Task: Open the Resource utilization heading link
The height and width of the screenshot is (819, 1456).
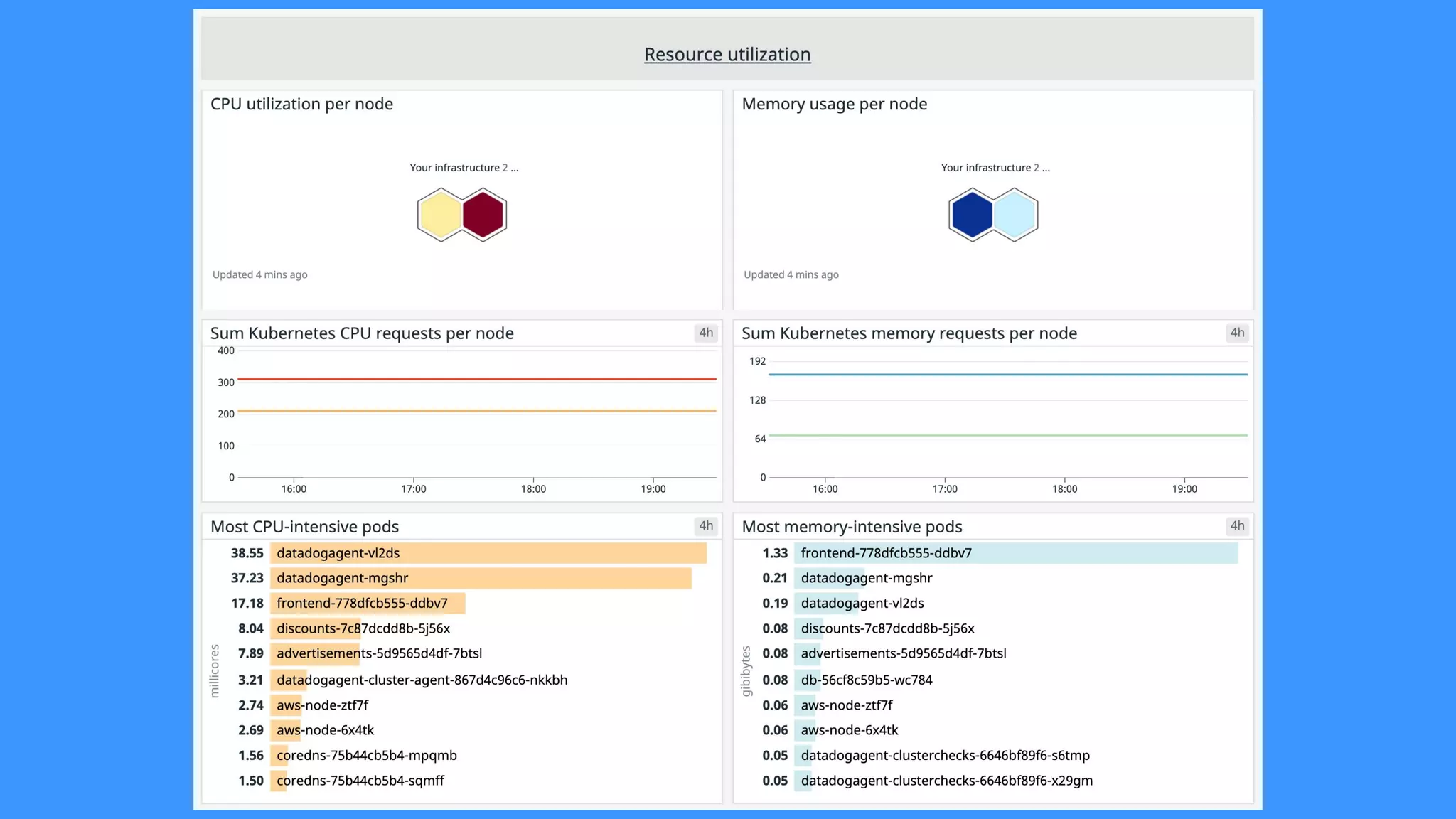Action: coord(727,55)
